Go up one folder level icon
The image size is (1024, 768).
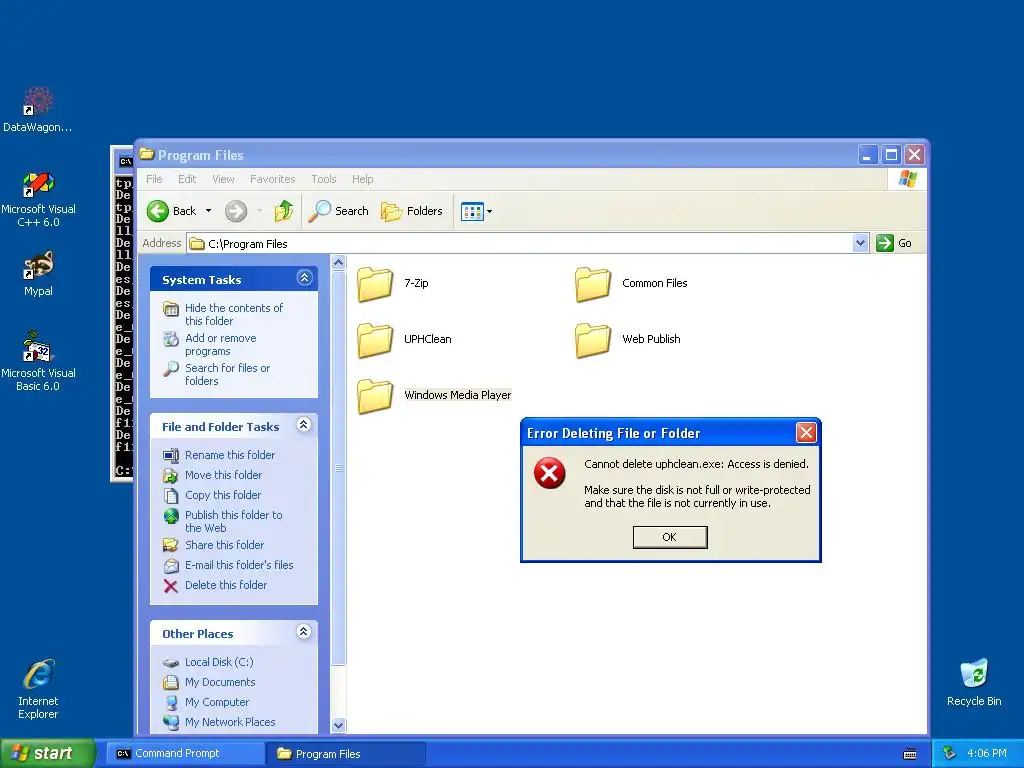(x=283, y=211)
